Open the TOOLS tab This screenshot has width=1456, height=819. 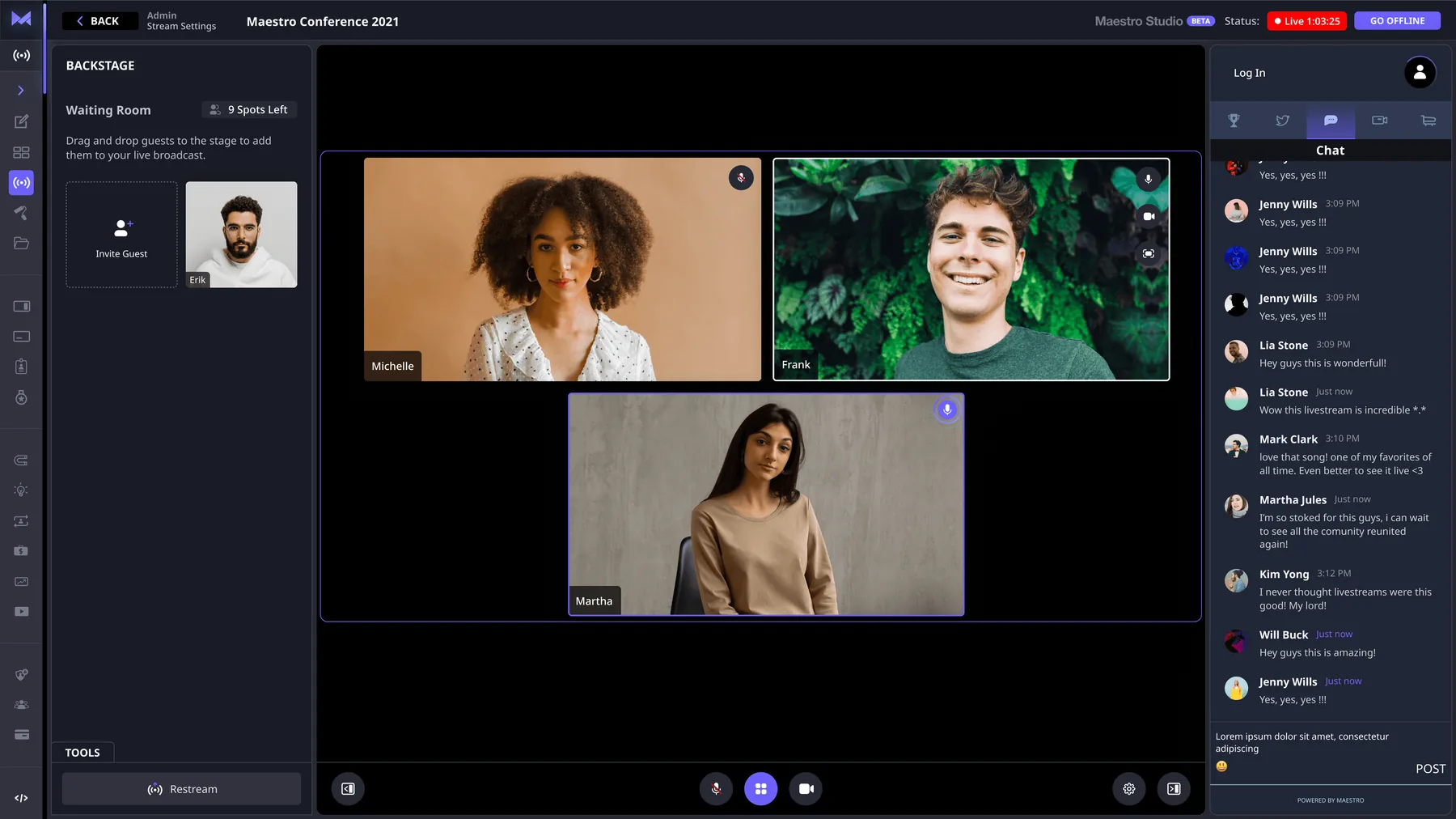83,753
